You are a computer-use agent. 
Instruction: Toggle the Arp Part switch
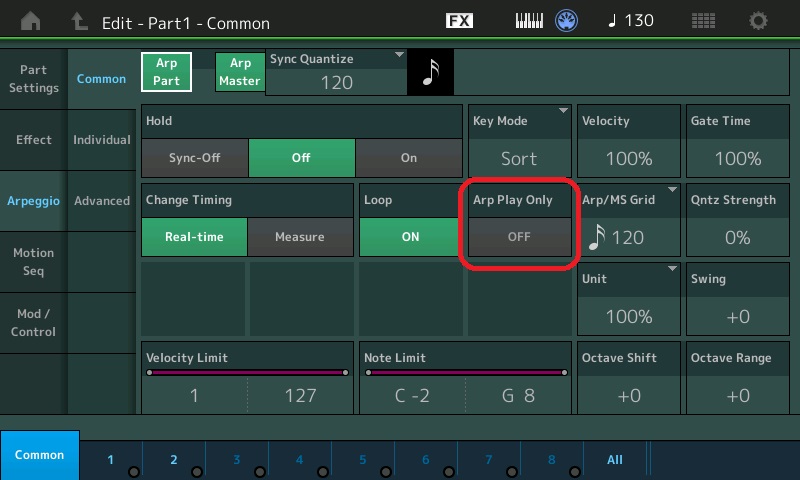(166, 72)
